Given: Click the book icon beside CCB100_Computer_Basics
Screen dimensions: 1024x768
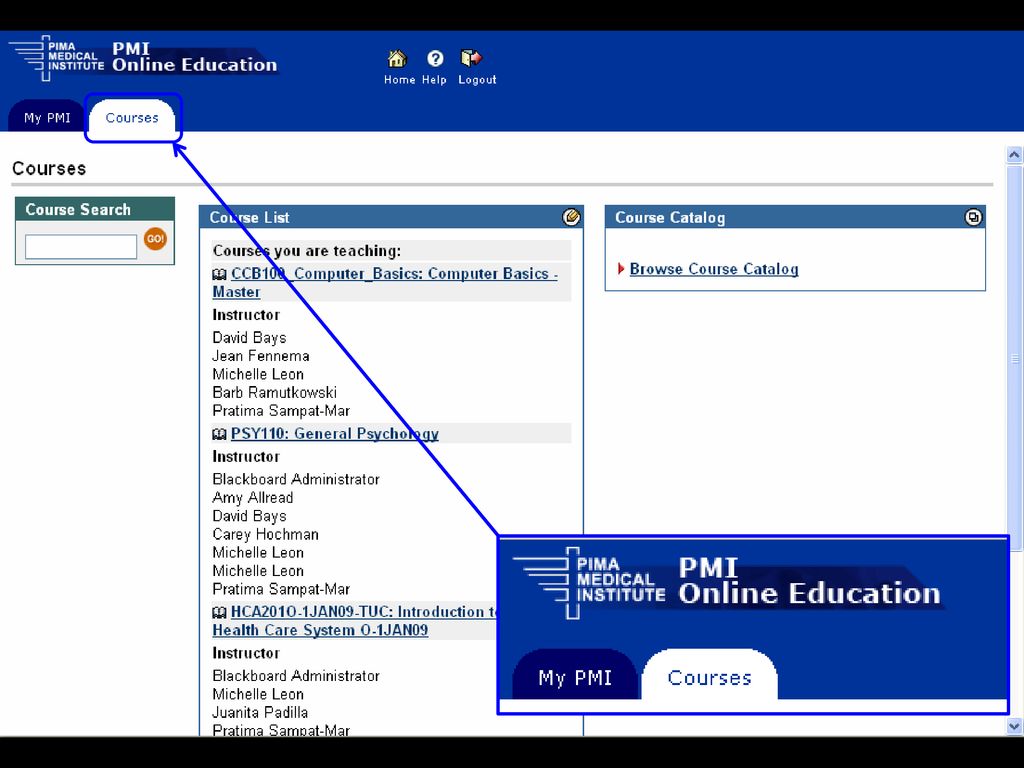Looking at the screenshot, I should click(219, 274).
